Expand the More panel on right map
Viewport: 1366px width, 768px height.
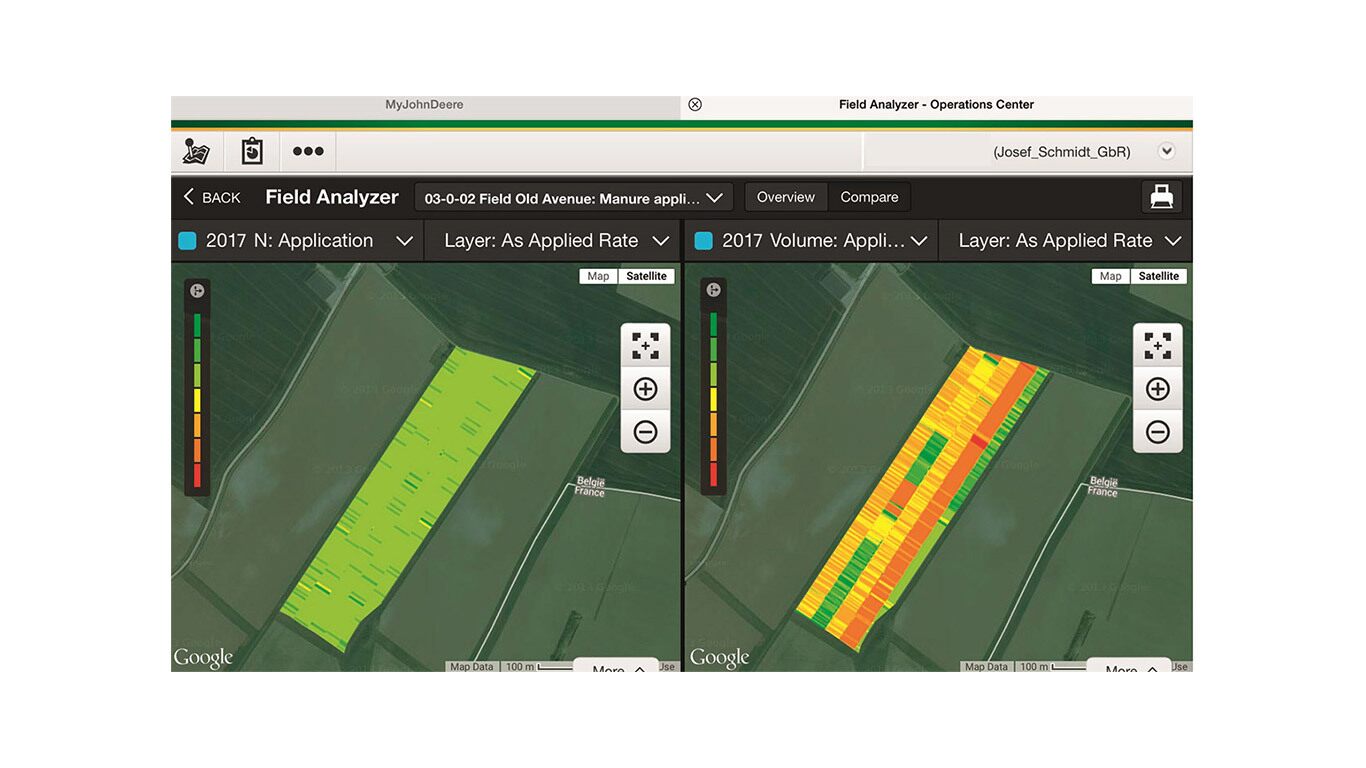pos(1129,665)
